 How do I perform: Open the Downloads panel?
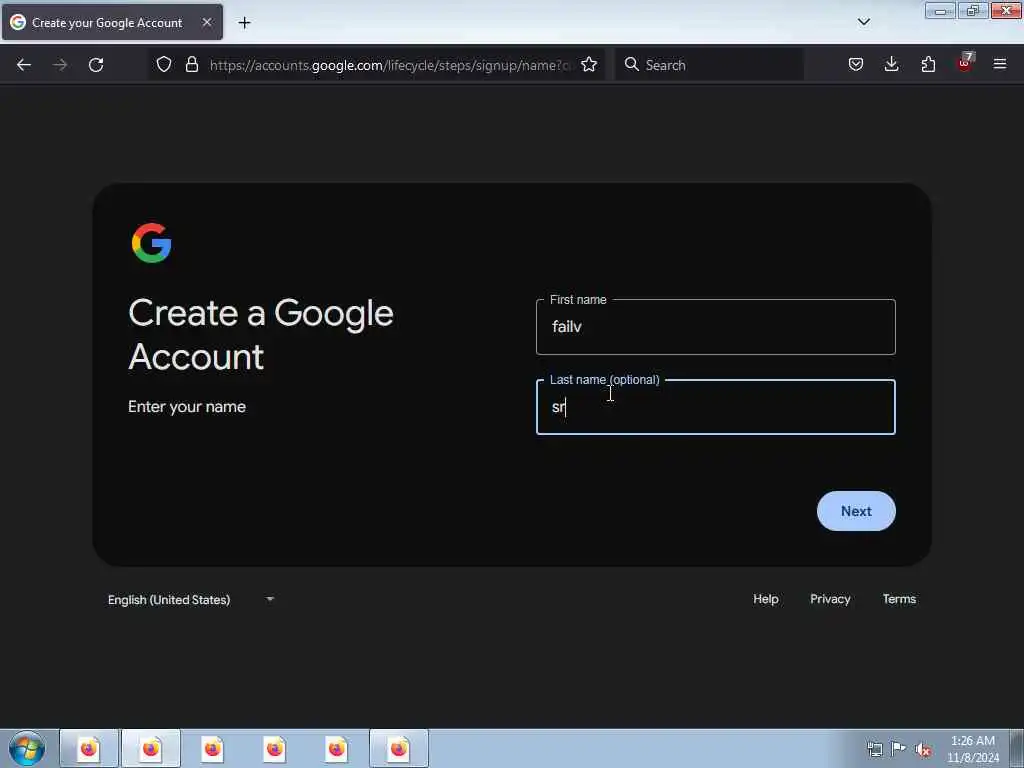pos(891,65)
